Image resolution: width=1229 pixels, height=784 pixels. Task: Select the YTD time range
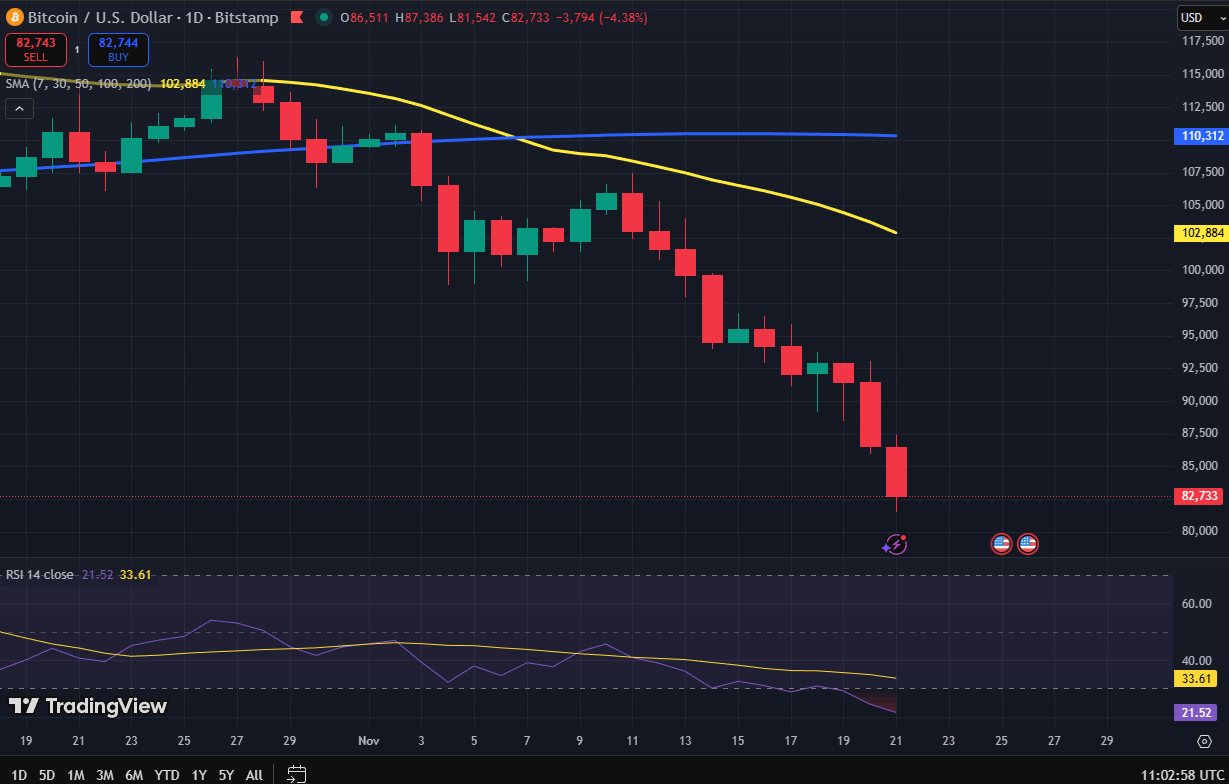coord(167,774)
